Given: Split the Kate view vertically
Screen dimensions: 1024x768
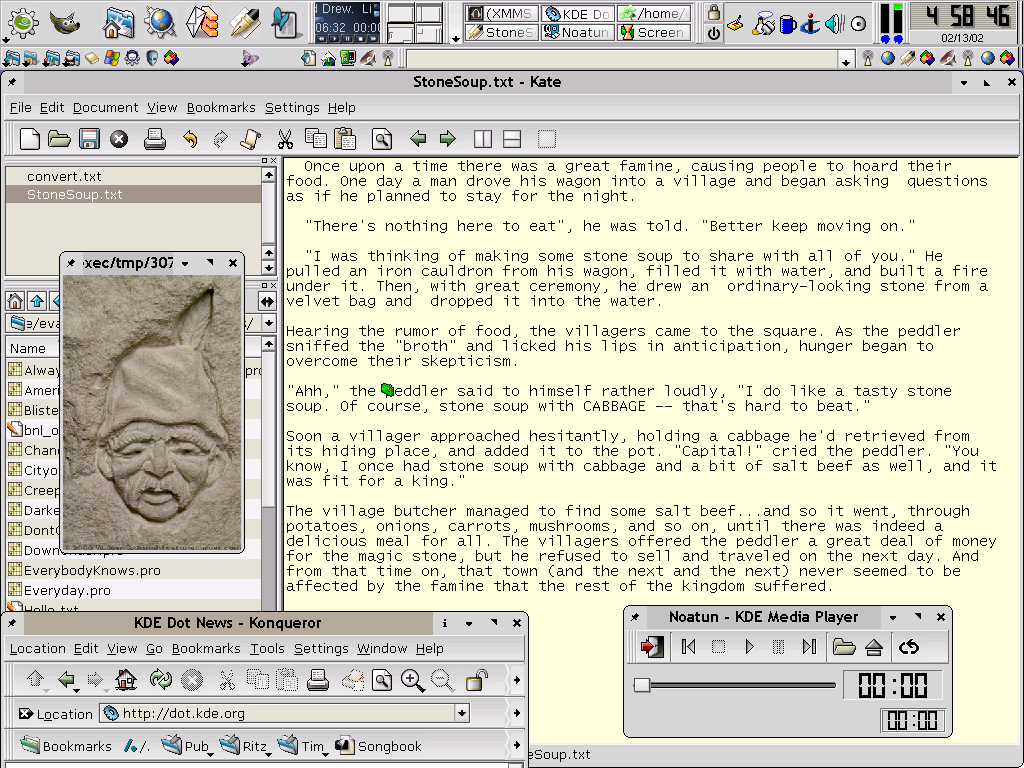Looking at the screenshot, I should tap(483, 138).
